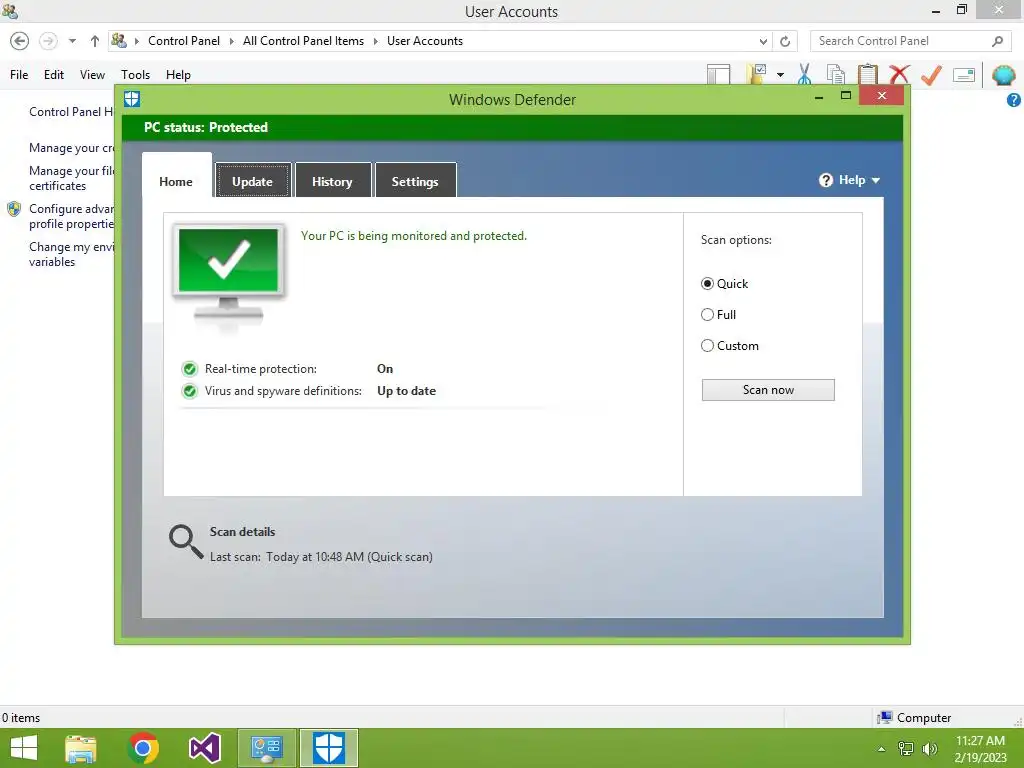Click the Help question mark in Defender
The width and height of the screenshot is (1024, 768).
825,180
